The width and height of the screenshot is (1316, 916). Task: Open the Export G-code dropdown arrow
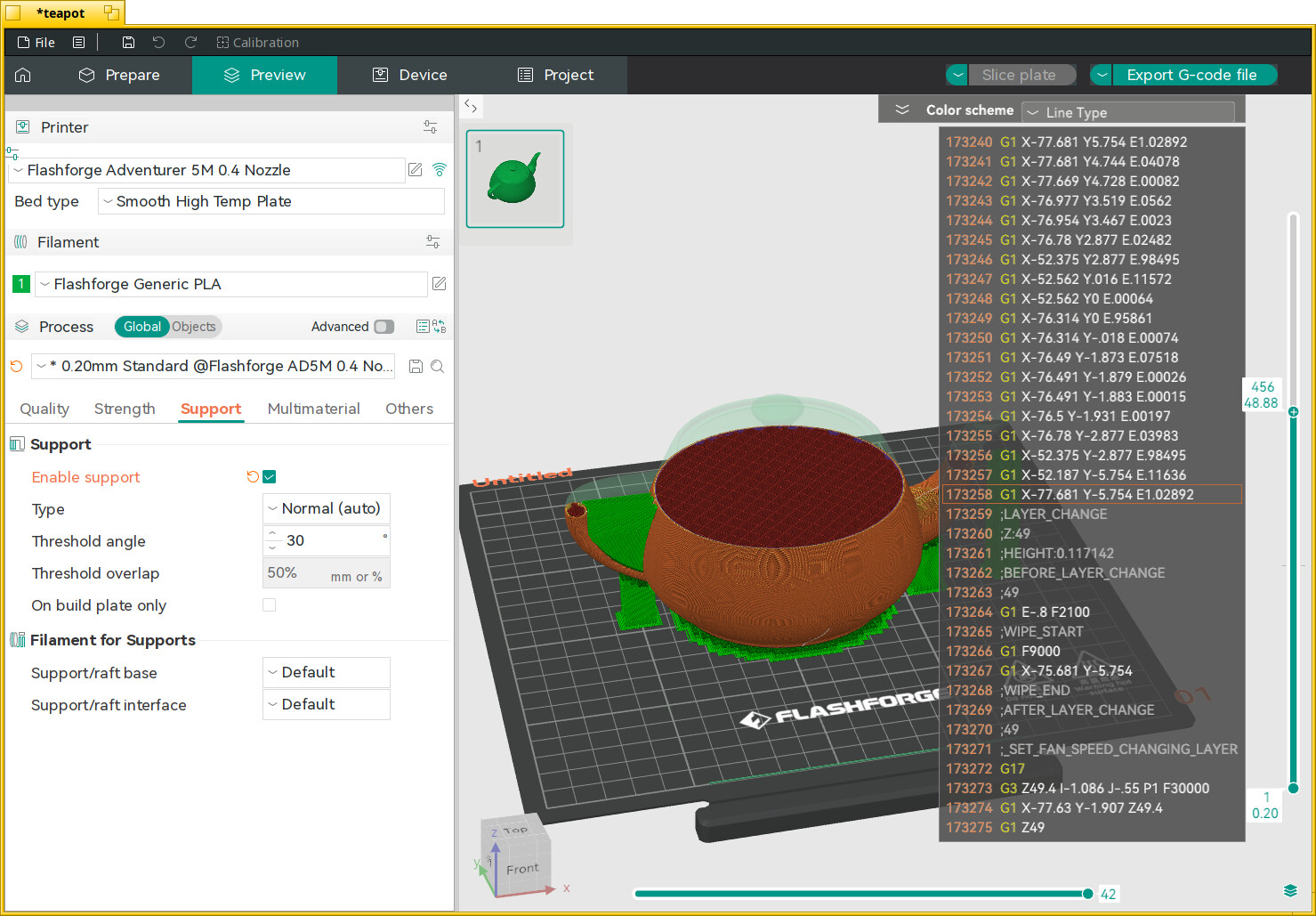[1102, 75]
